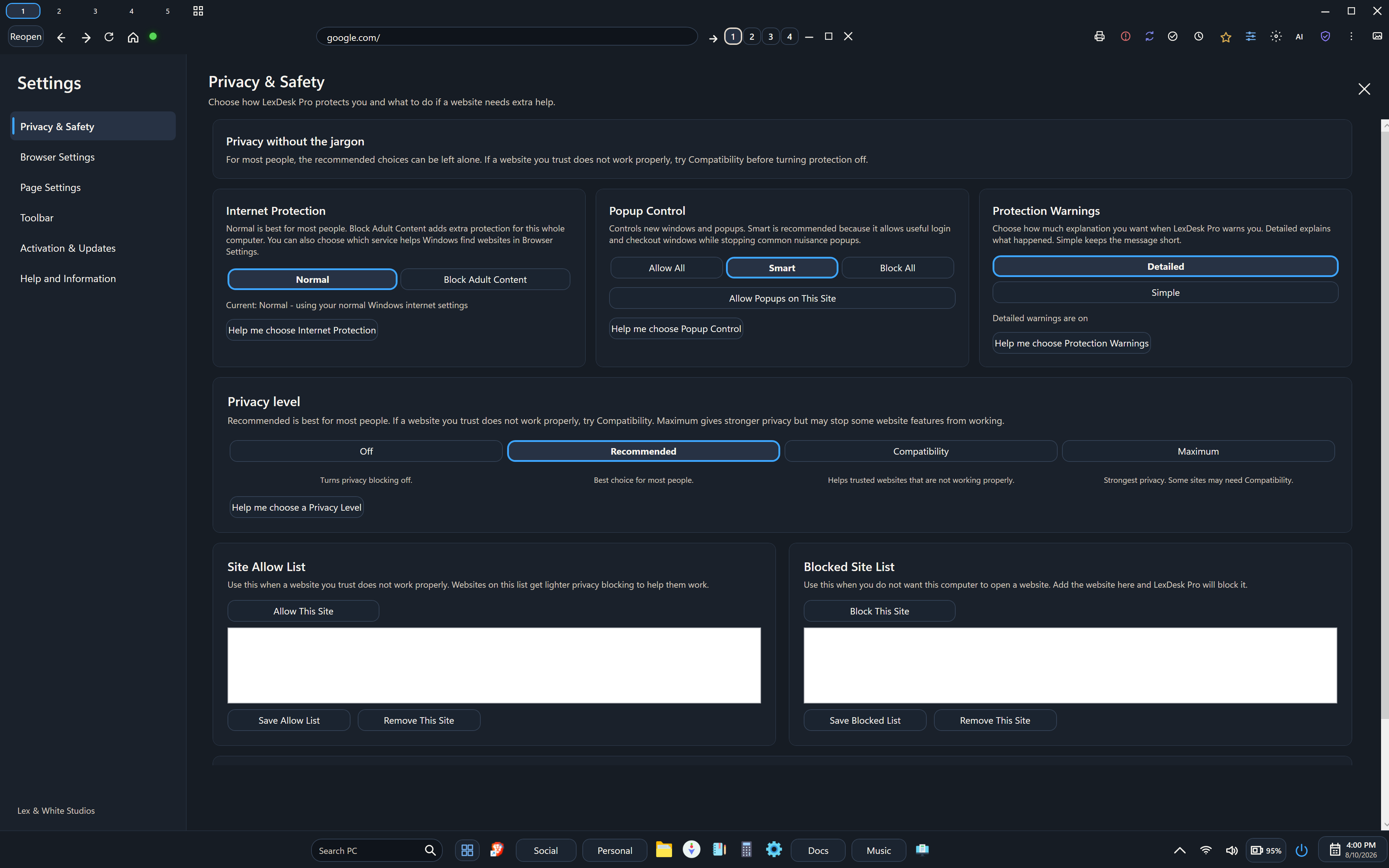Screen dimensions: 1389x868
Task: Click Help me choose Popup Control
Action: pos(676,329)
